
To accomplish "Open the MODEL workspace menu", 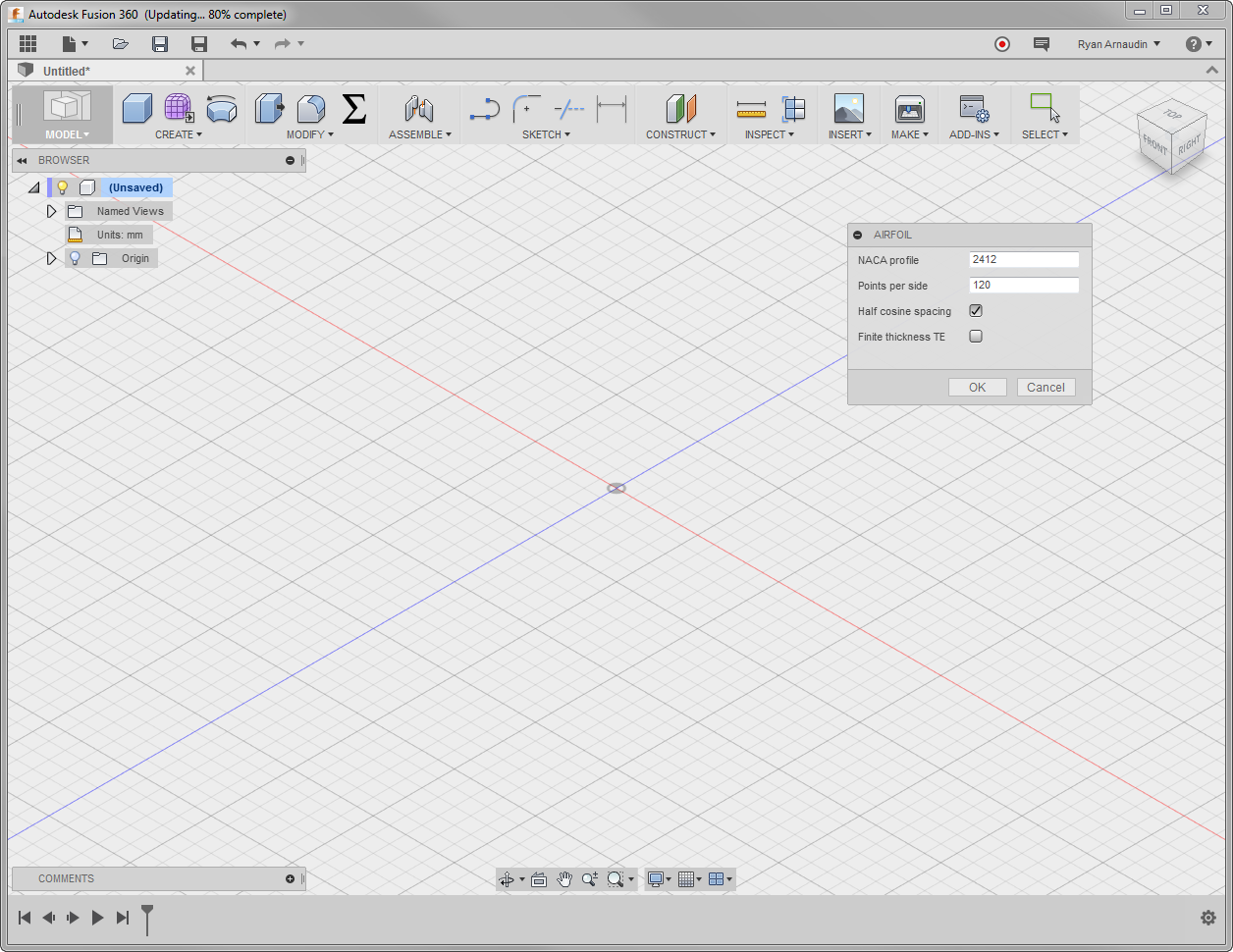I will (x=65, y=133).
